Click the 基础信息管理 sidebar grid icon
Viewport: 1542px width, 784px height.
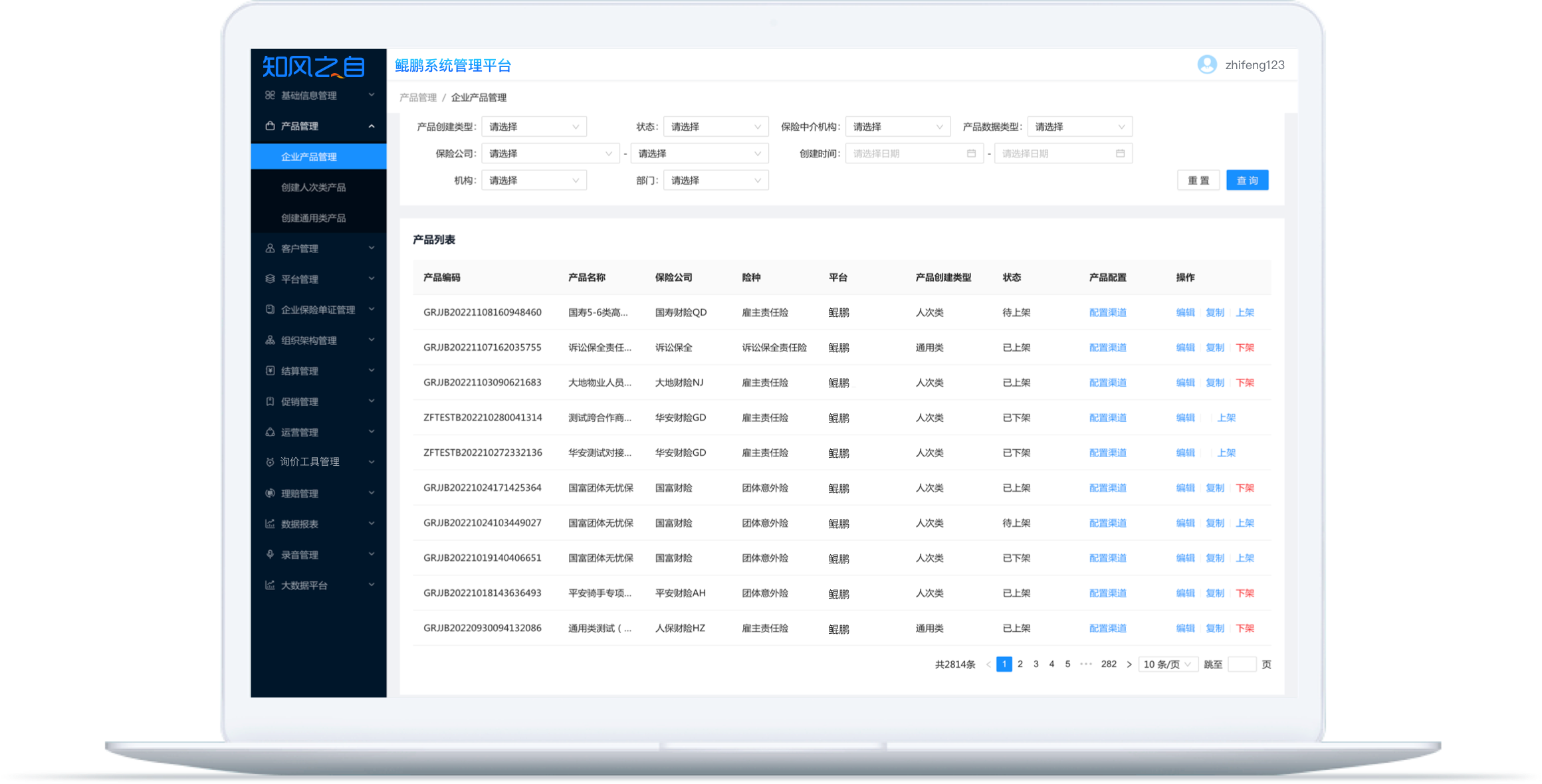(270, 95)
